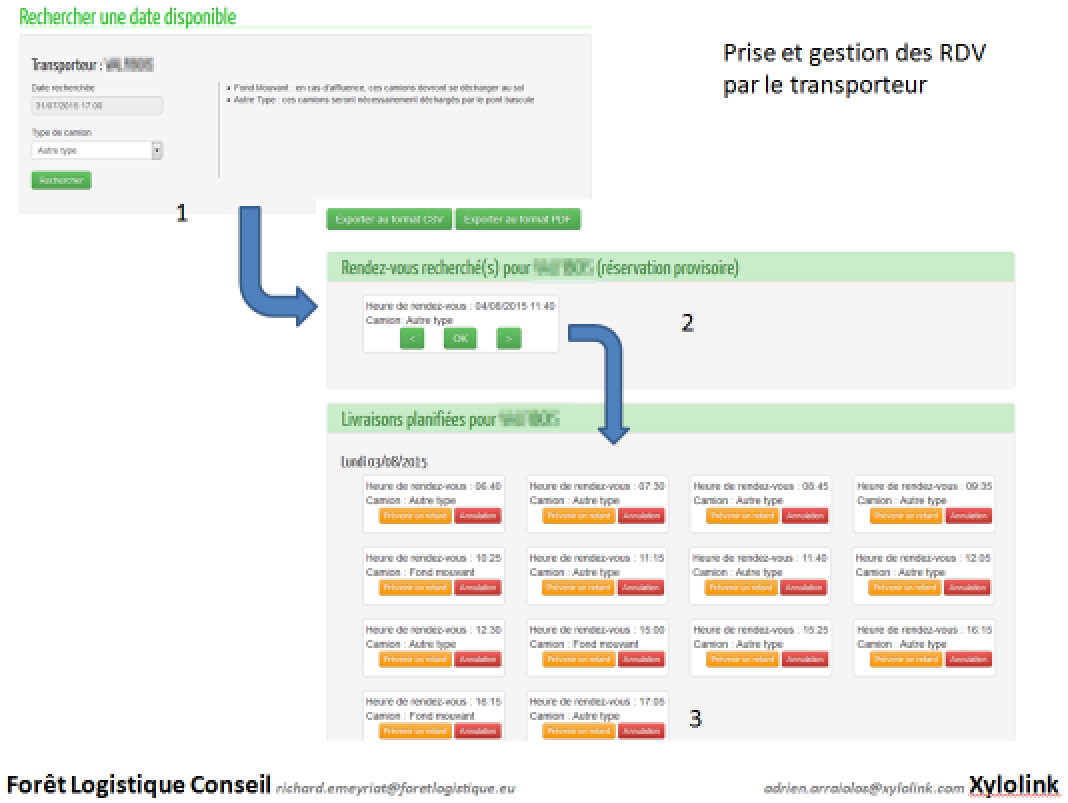Open the richard.emeyriat email link
This screenshot has width=1068, height=803.
point(396,788)
